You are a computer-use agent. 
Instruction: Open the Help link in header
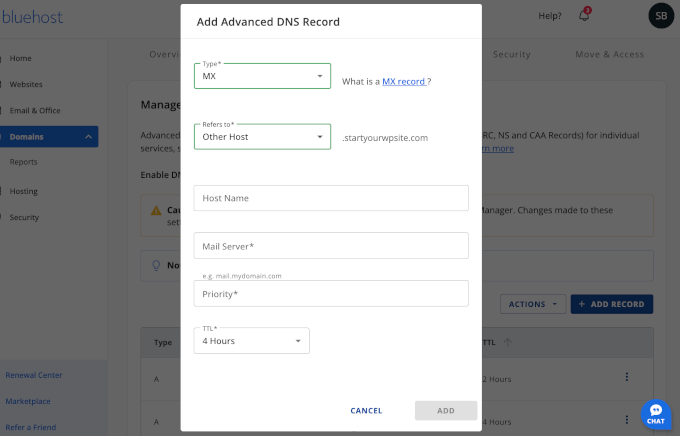pyautogui.click(x=549, y=16)
